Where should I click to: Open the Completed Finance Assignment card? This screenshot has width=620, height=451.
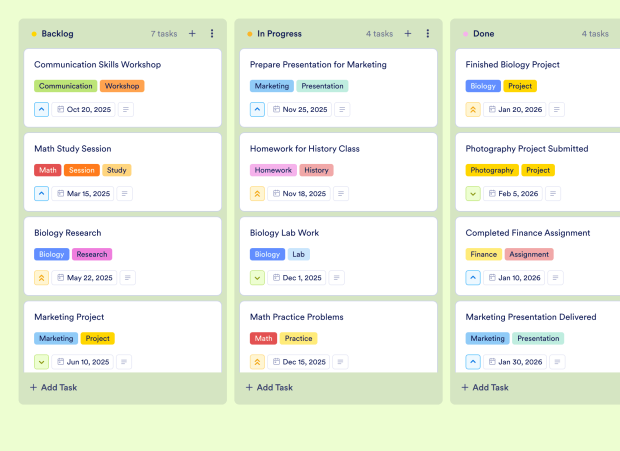click(x=527, y=233)
